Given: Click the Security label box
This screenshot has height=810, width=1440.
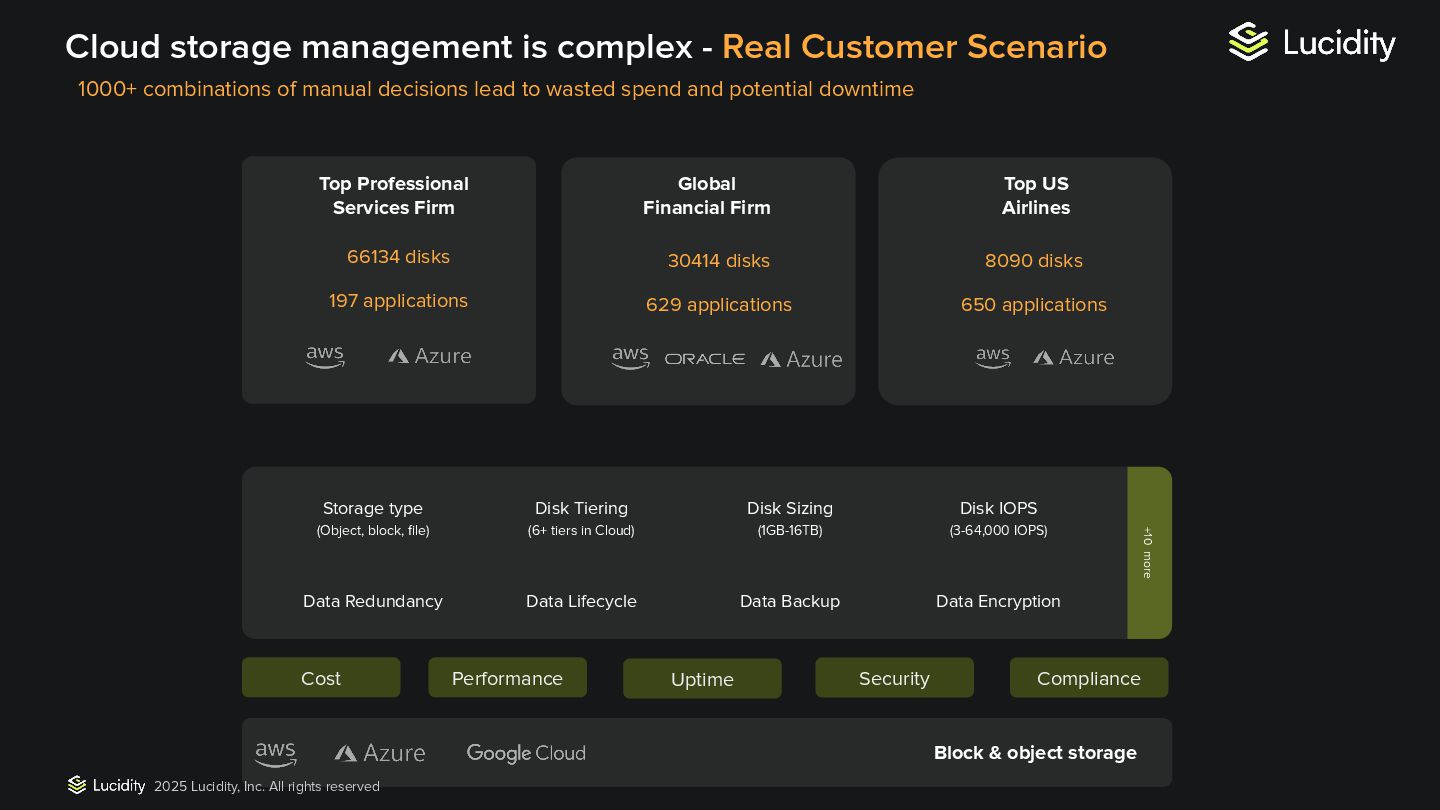Looking at the screenshot, I should 894,678.
